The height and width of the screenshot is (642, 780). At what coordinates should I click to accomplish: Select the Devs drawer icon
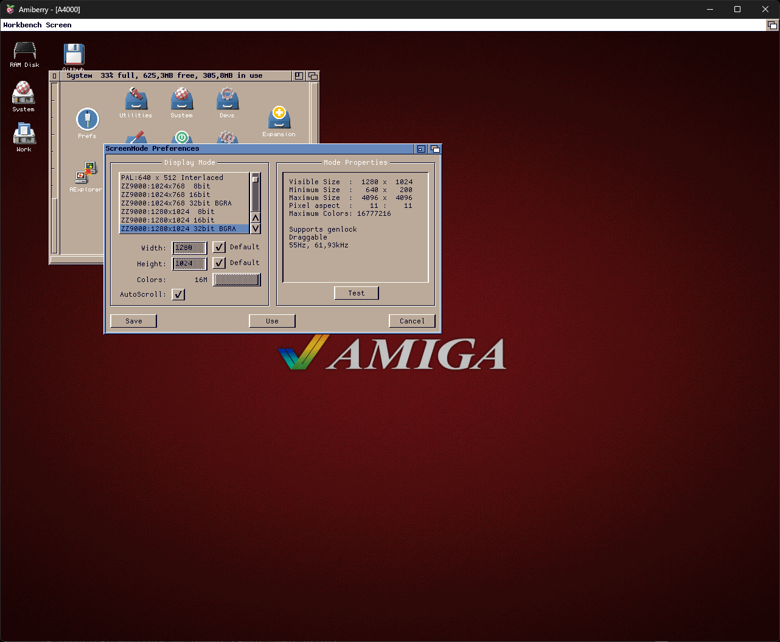pyautogui.click(x=227, y=102)
